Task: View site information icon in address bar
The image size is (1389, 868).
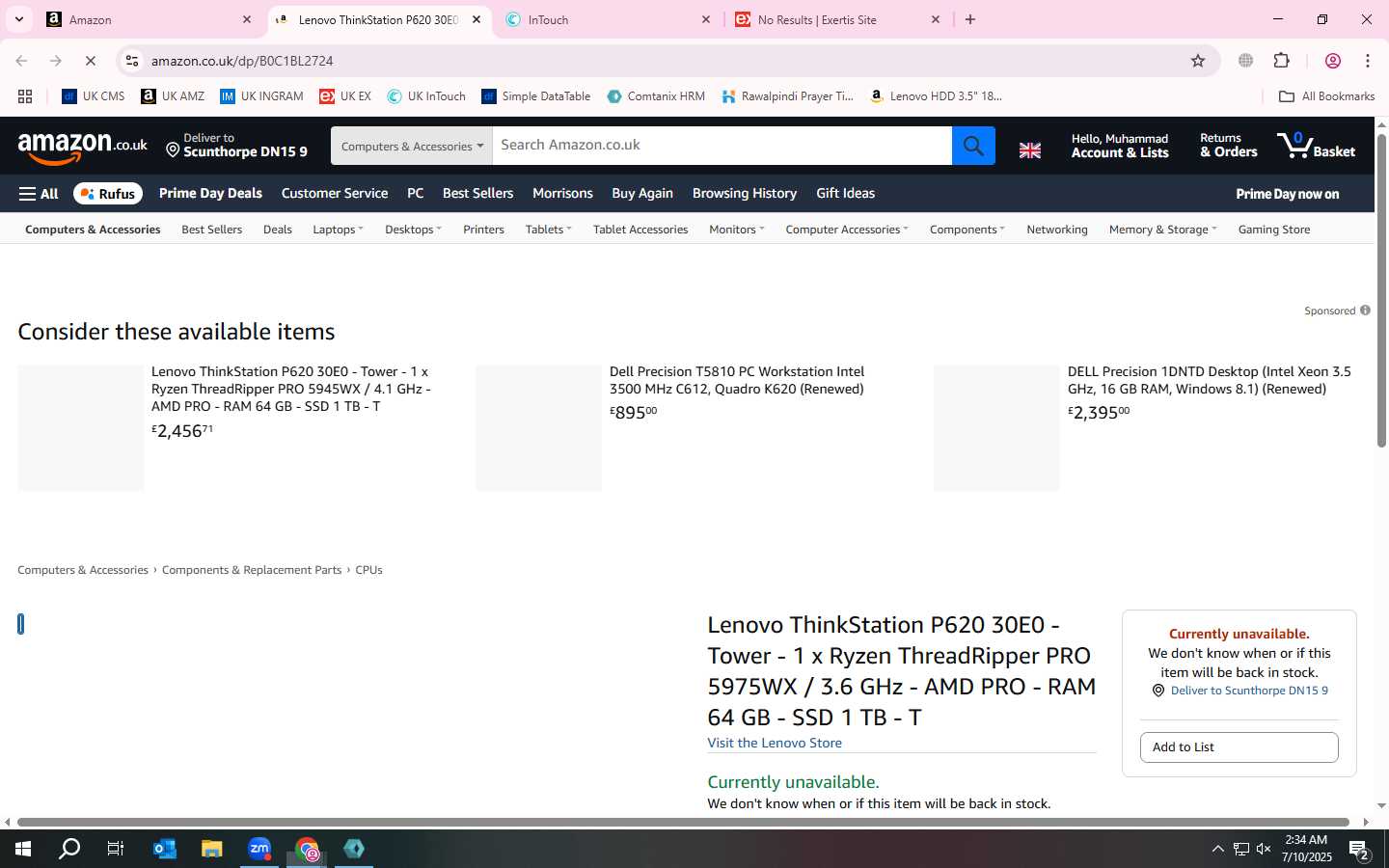Action: tap(132, 61)
